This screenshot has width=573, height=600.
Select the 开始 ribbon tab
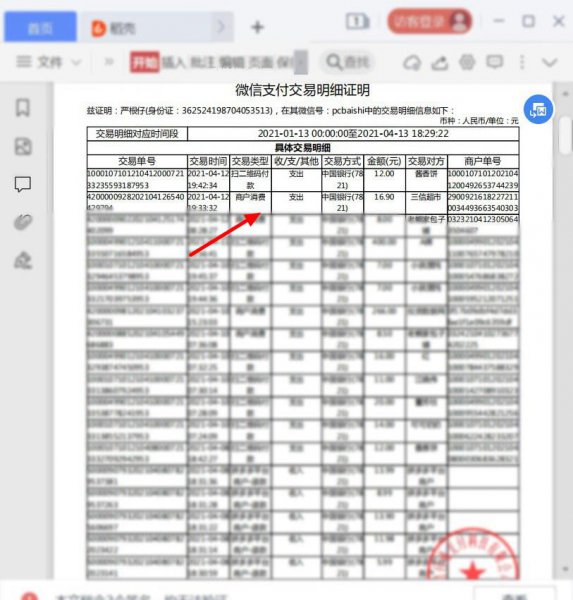click(144, 62)
